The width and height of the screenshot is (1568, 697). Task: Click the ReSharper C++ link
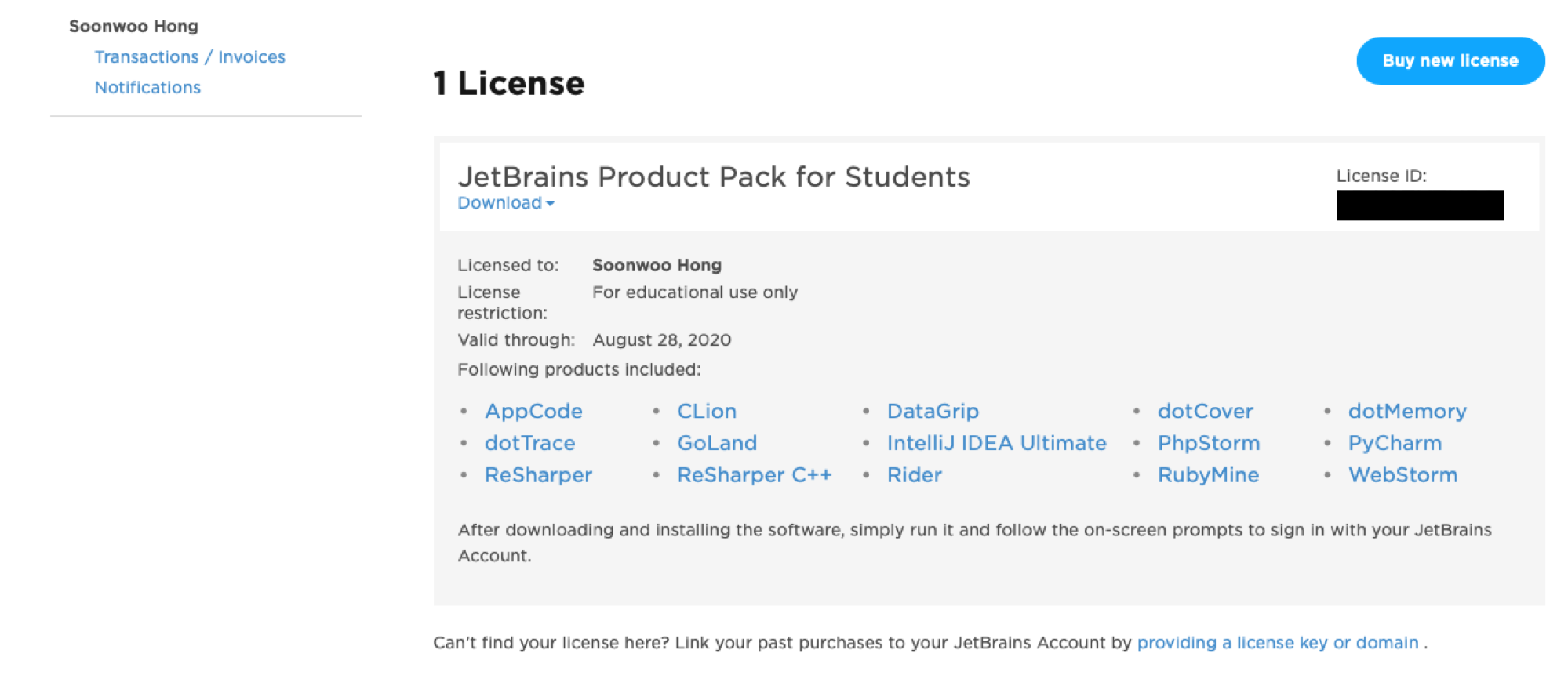pyautogui.click(x=754, y=474)
